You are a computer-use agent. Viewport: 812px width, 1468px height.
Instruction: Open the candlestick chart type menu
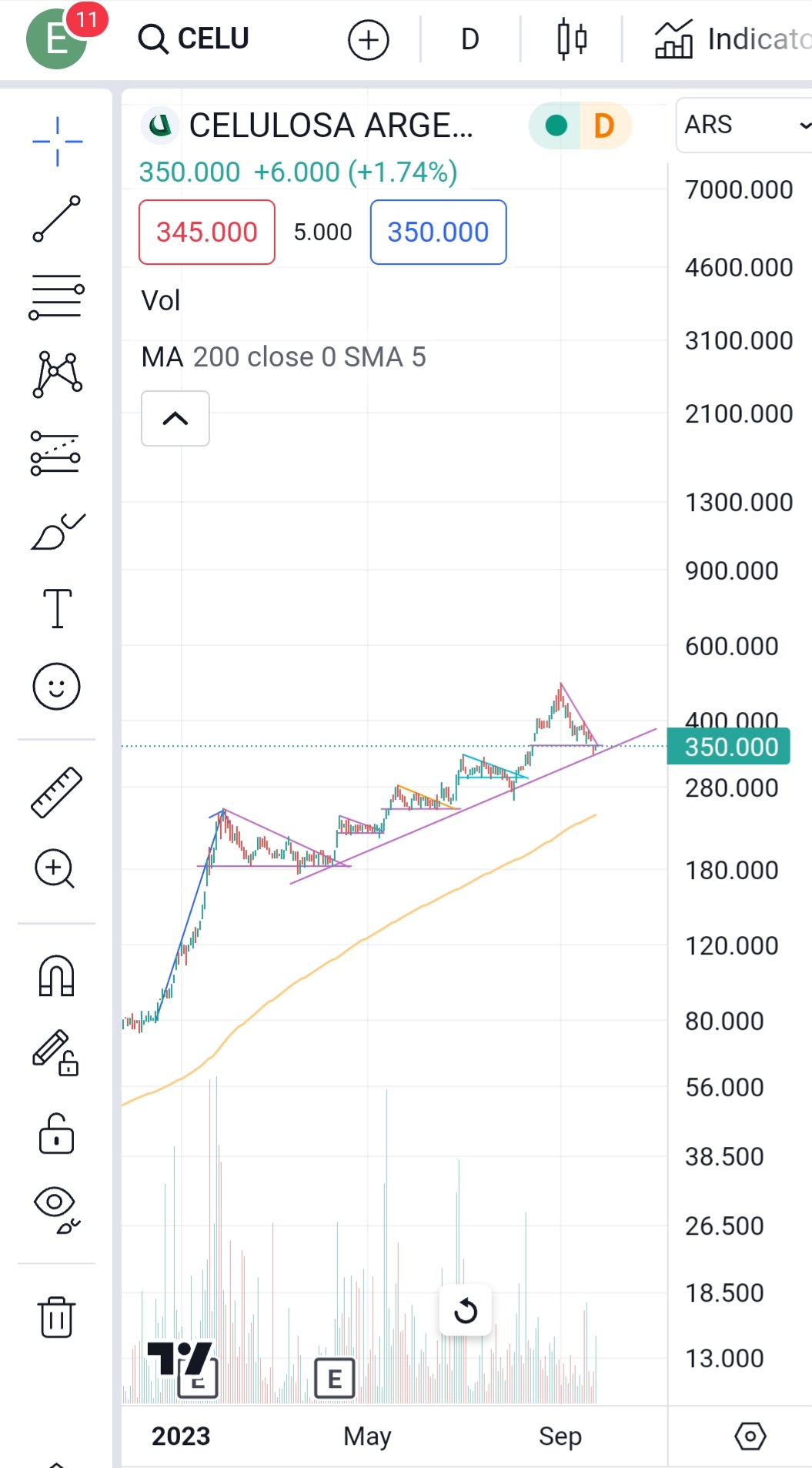click(572, 38)
